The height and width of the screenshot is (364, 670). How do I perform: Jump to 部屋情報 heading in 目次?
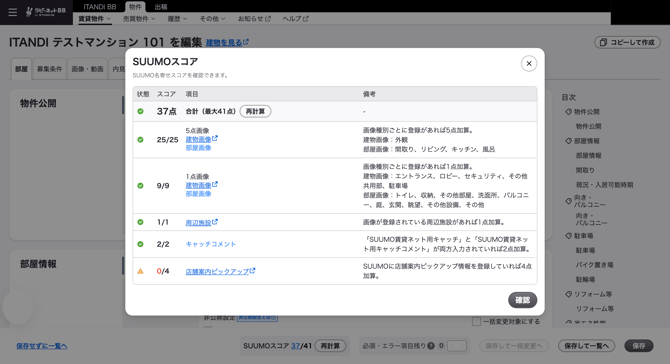coord(587,141)
